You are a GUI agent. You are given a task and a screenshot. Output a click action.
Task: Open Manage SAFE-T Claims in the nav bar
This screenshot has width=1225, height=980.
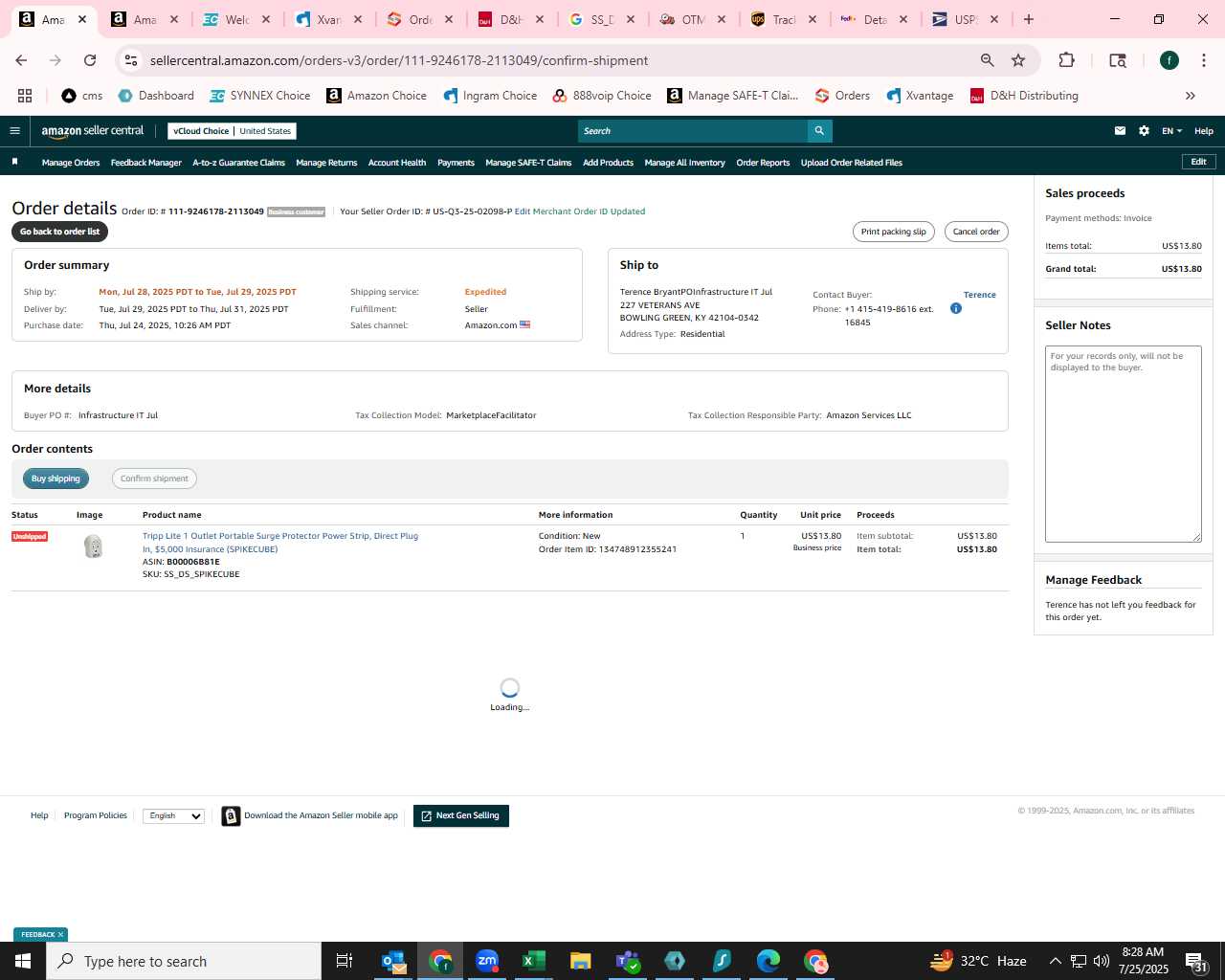pyautogui.click(x=528, y=163)
